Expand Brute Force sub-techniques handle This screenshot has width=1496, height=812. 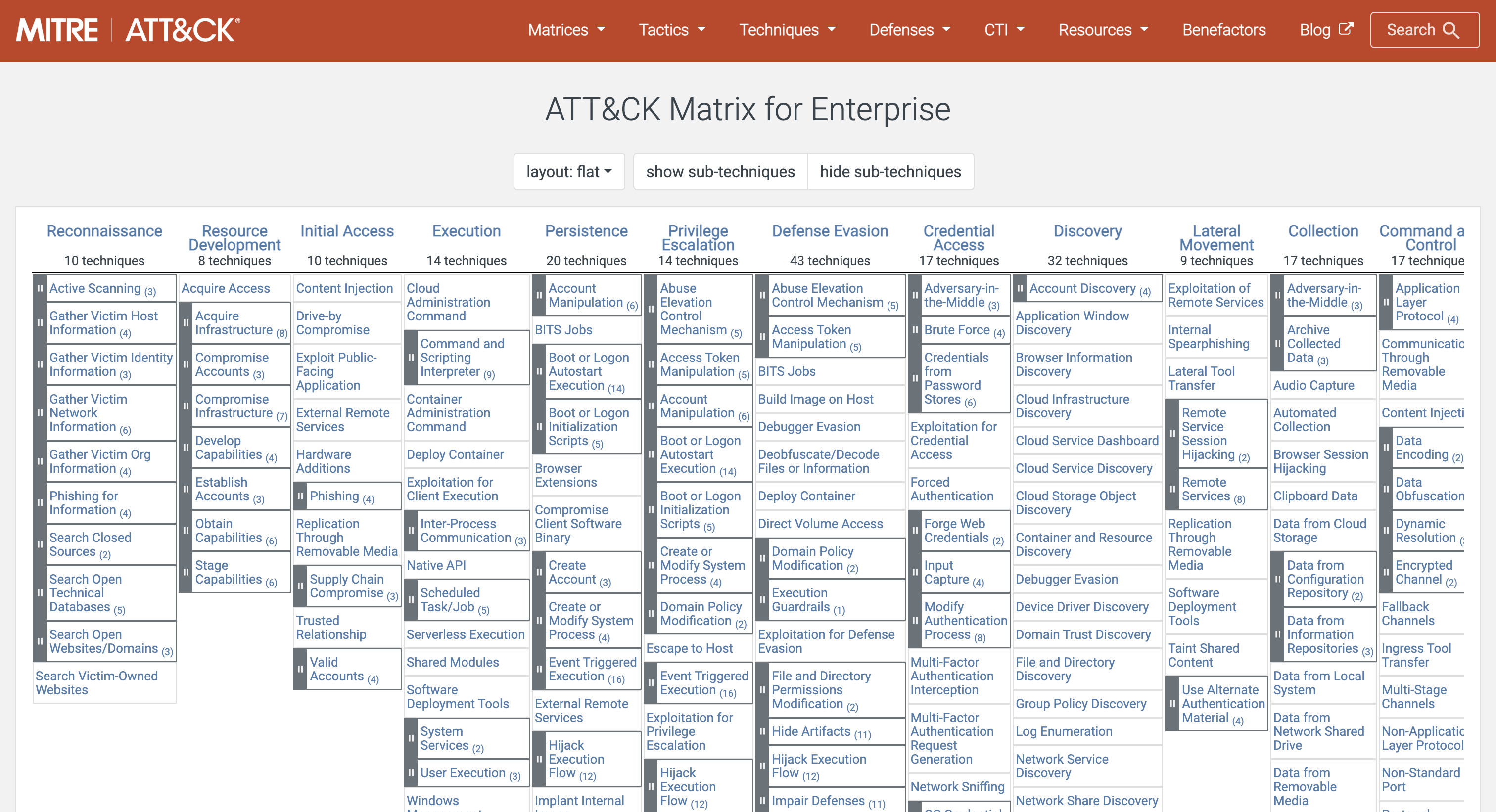click(915, 330)
